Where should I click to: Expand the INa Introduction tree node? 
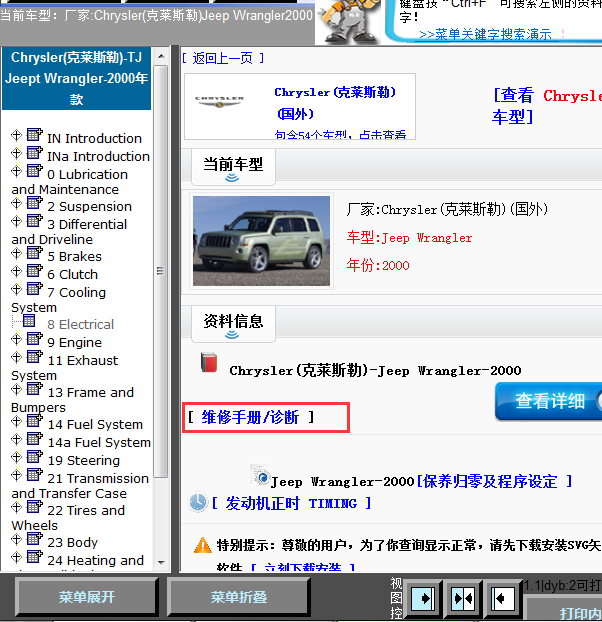pyautogui.click(x=16, y=153)
